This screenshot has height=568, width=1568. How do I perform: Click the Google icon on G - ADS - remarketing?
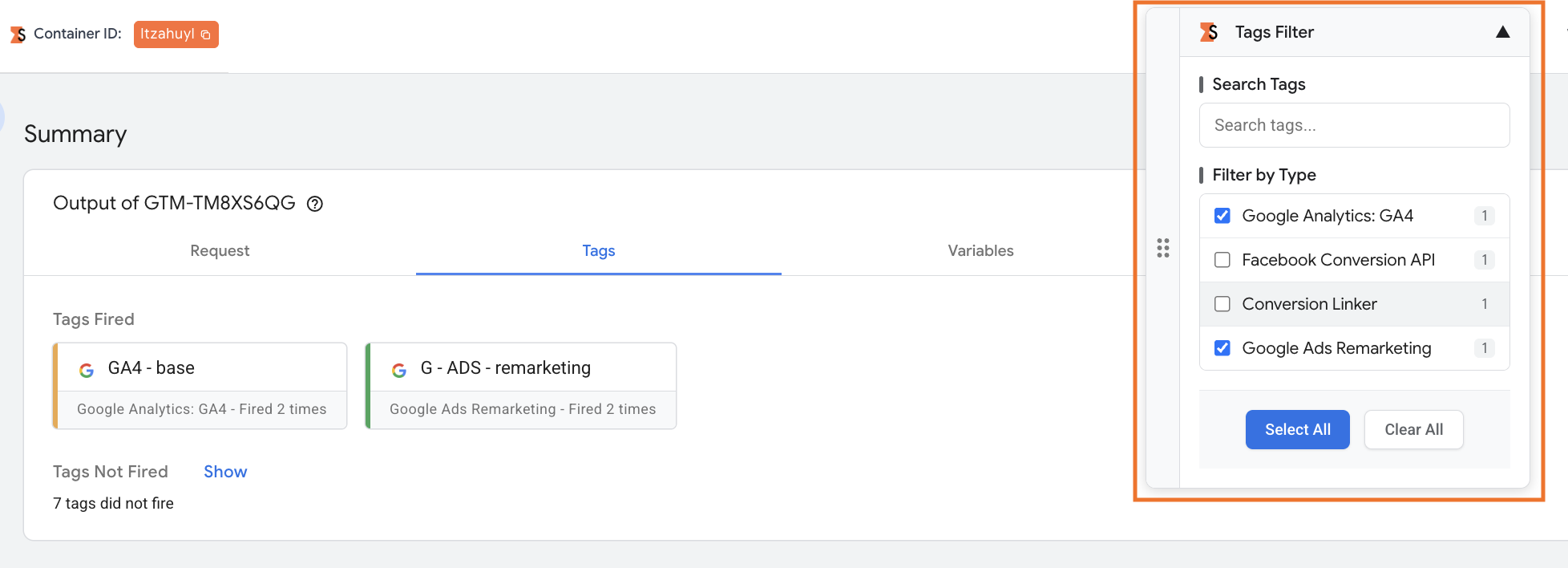coord(399,370)
